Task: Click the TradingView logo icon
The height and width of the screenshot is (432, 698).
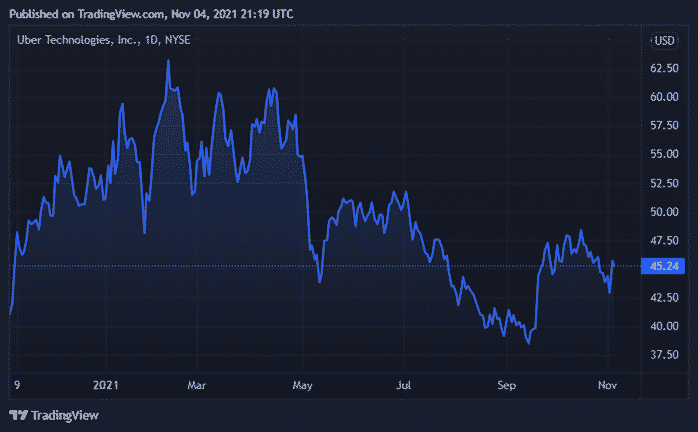Action: coord(18,415)
